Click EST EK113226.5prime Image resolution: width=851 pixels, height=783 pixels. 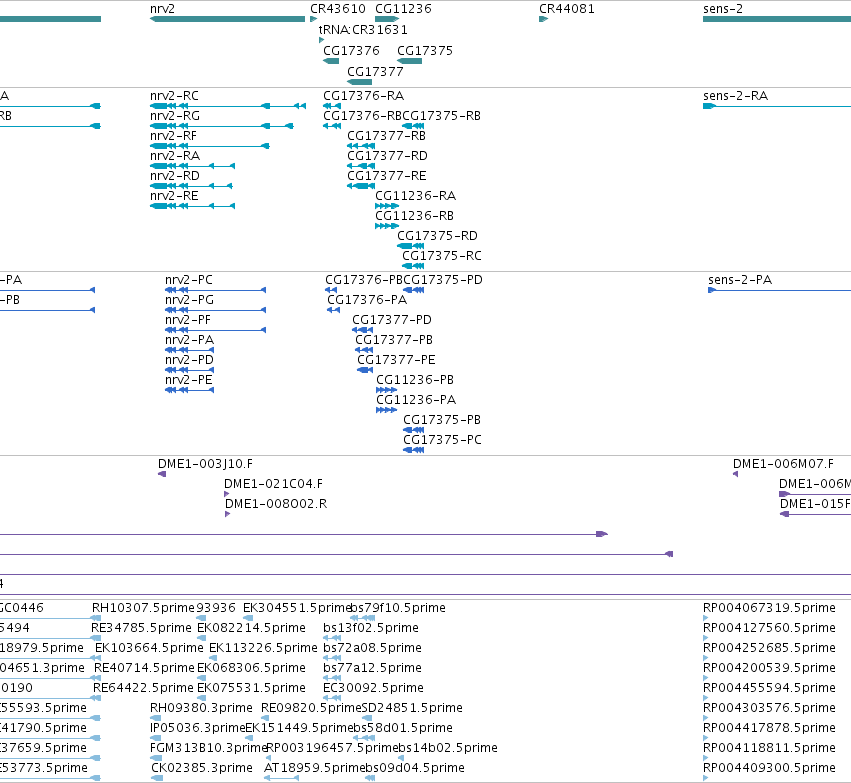pyautogui.click(x=263, y=648)
